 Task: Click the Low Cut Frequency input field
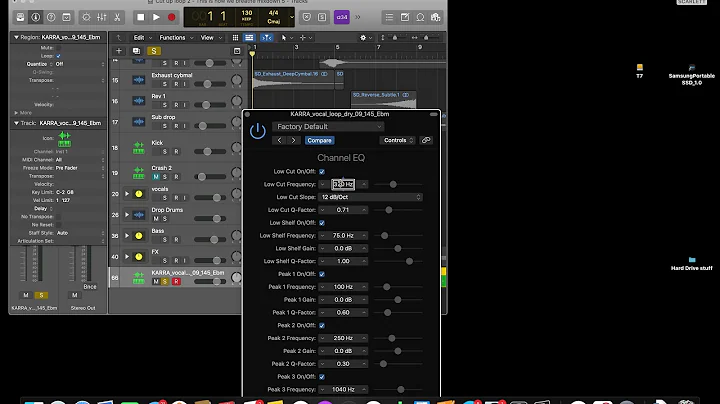click(x=343, y=185)
